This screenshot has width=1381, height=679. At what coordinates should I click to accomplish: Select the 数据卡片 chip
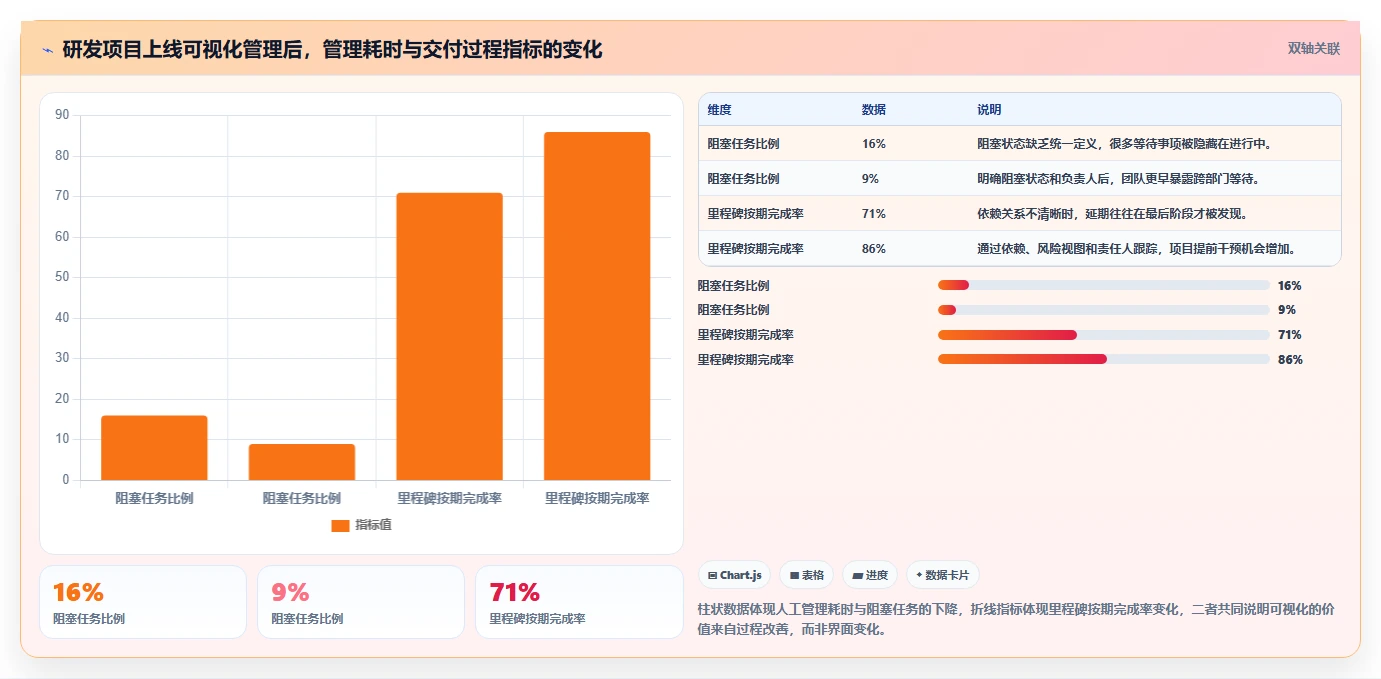point(943,575)
